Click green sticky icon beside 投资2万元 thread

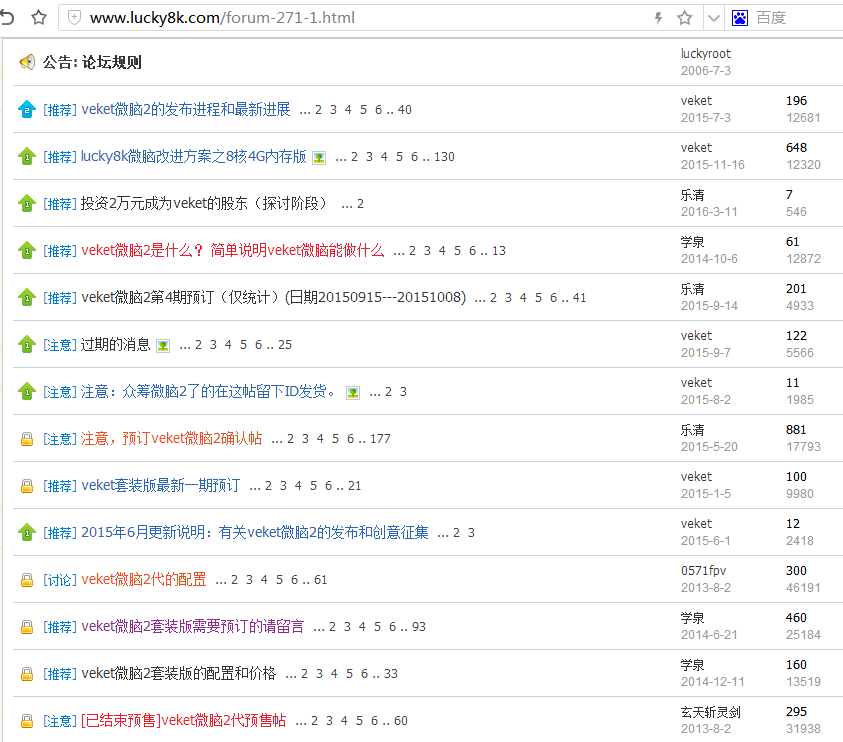(26, 203)
